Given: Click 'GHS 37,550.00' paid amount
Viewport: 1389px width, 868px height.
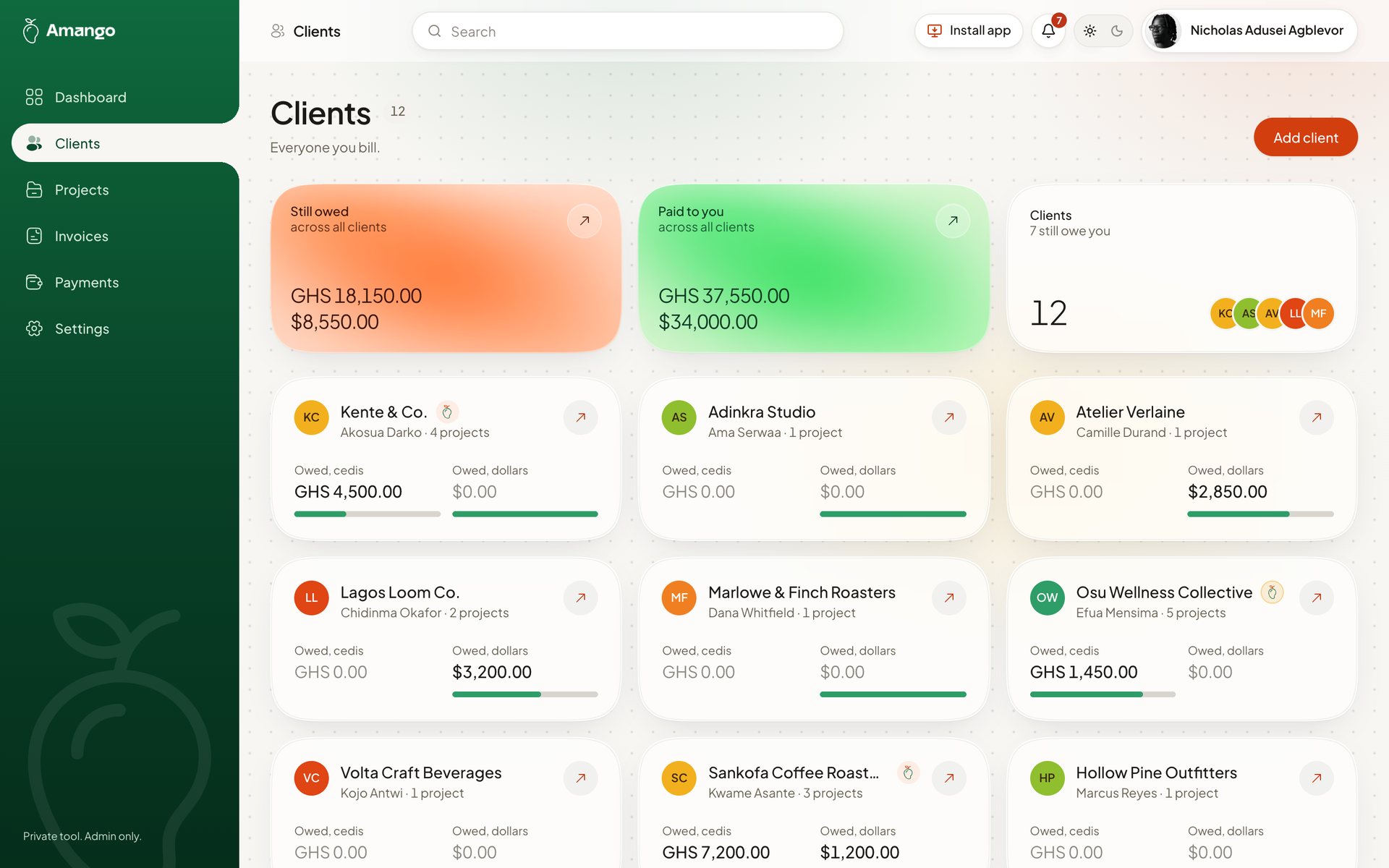Looking at the screenshot, I should (723, 296).
